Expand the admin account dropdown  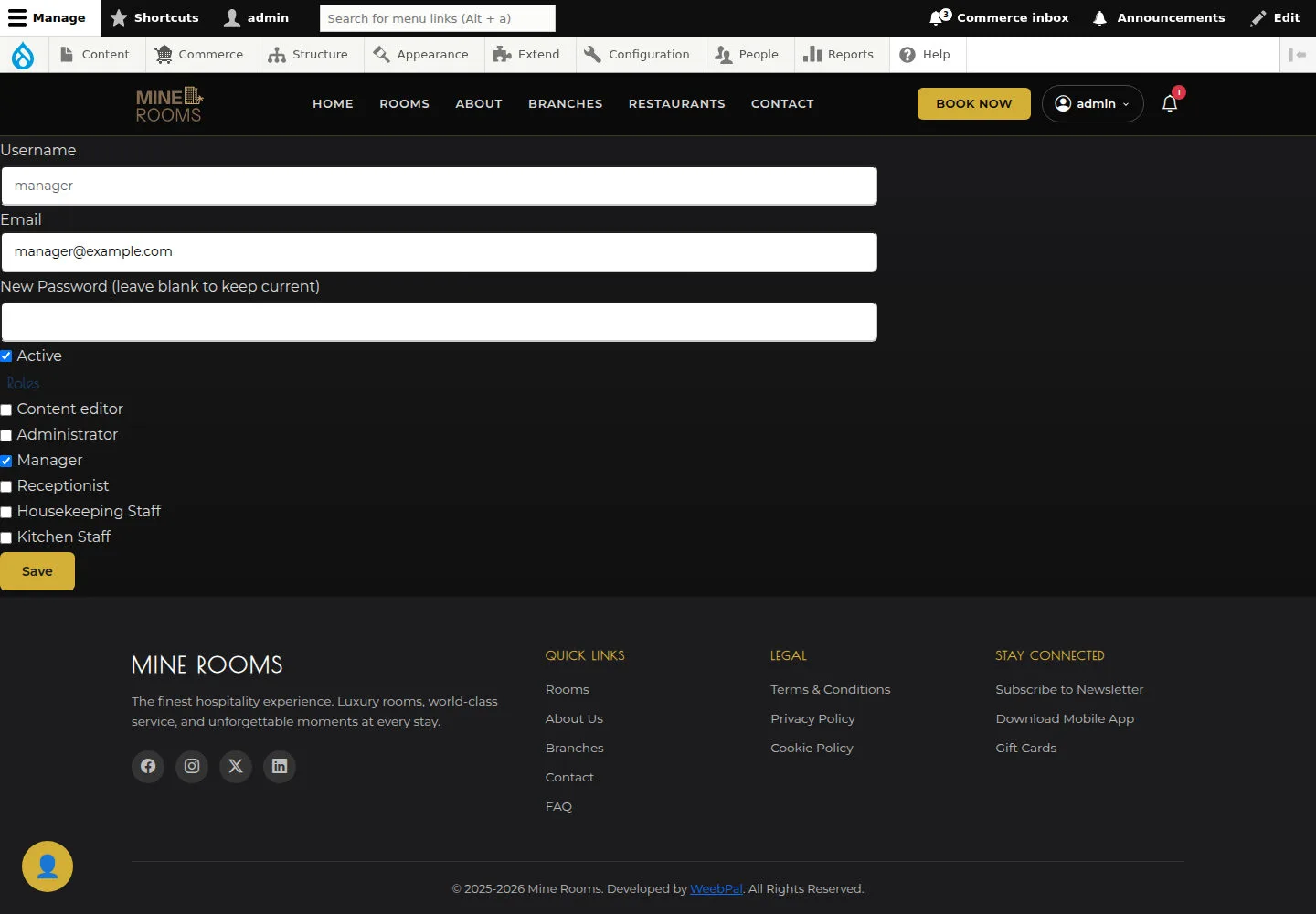[1093, 103]
